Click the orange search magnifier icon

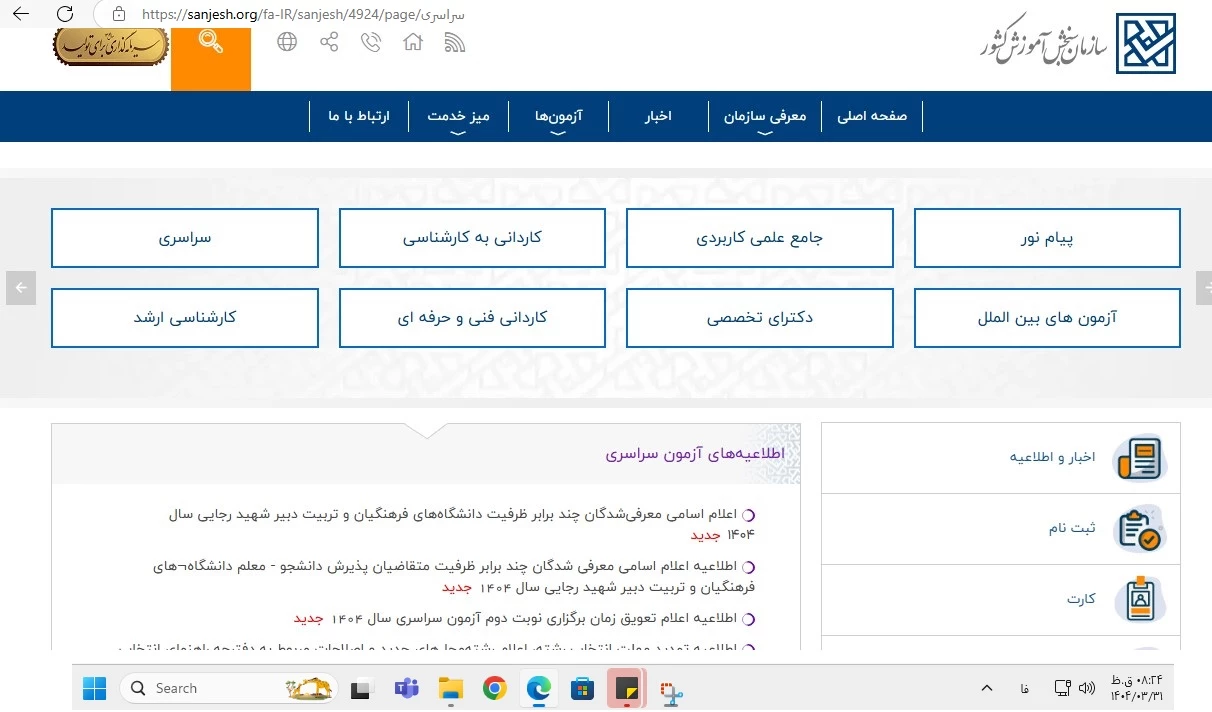click(211, 43)
